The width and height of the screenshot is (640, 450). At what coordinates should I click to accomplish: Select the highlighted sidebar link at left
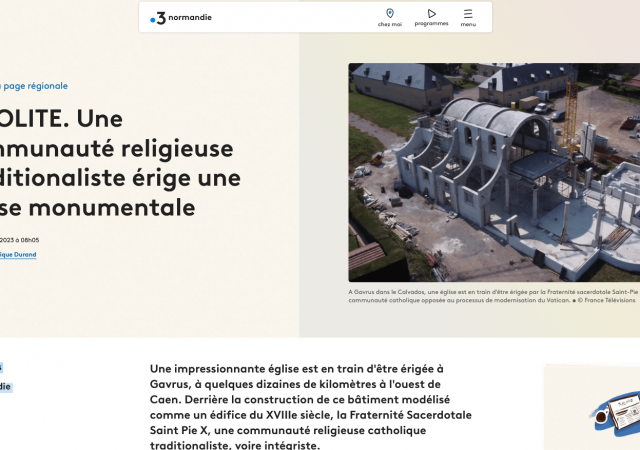pos(5,386)
